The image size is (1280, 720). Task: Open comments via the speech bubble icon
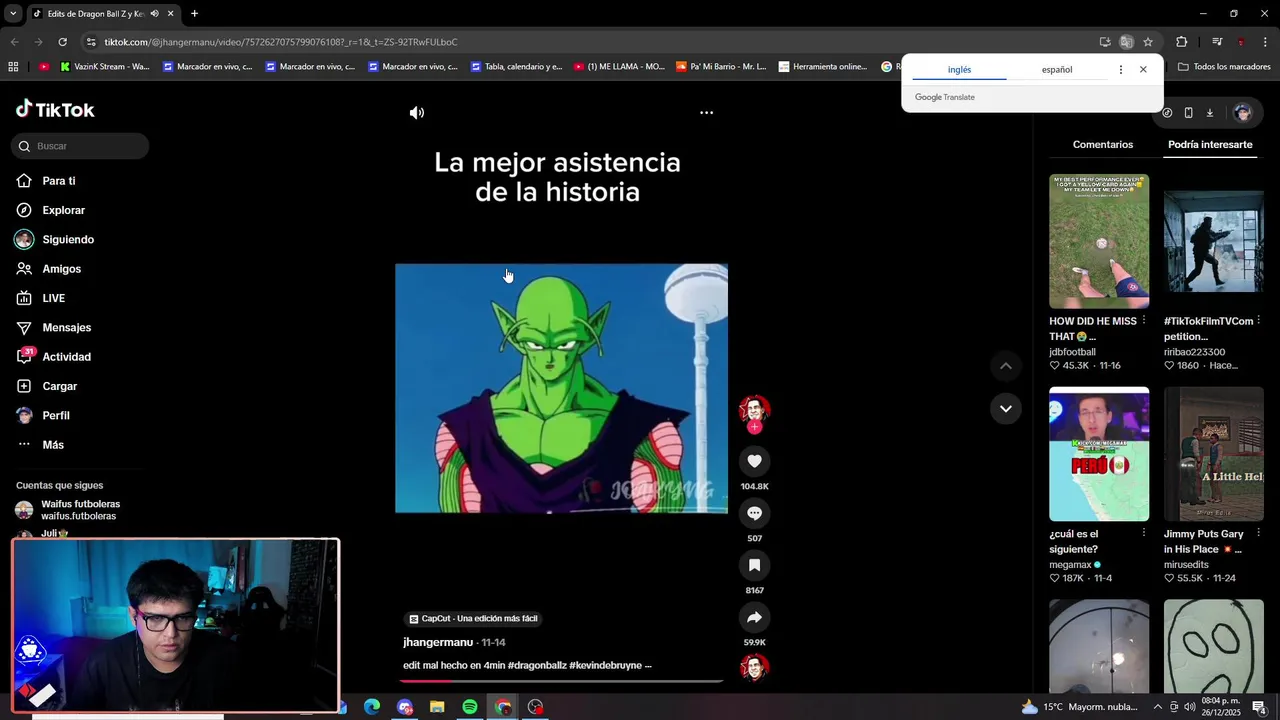(754, 513)
